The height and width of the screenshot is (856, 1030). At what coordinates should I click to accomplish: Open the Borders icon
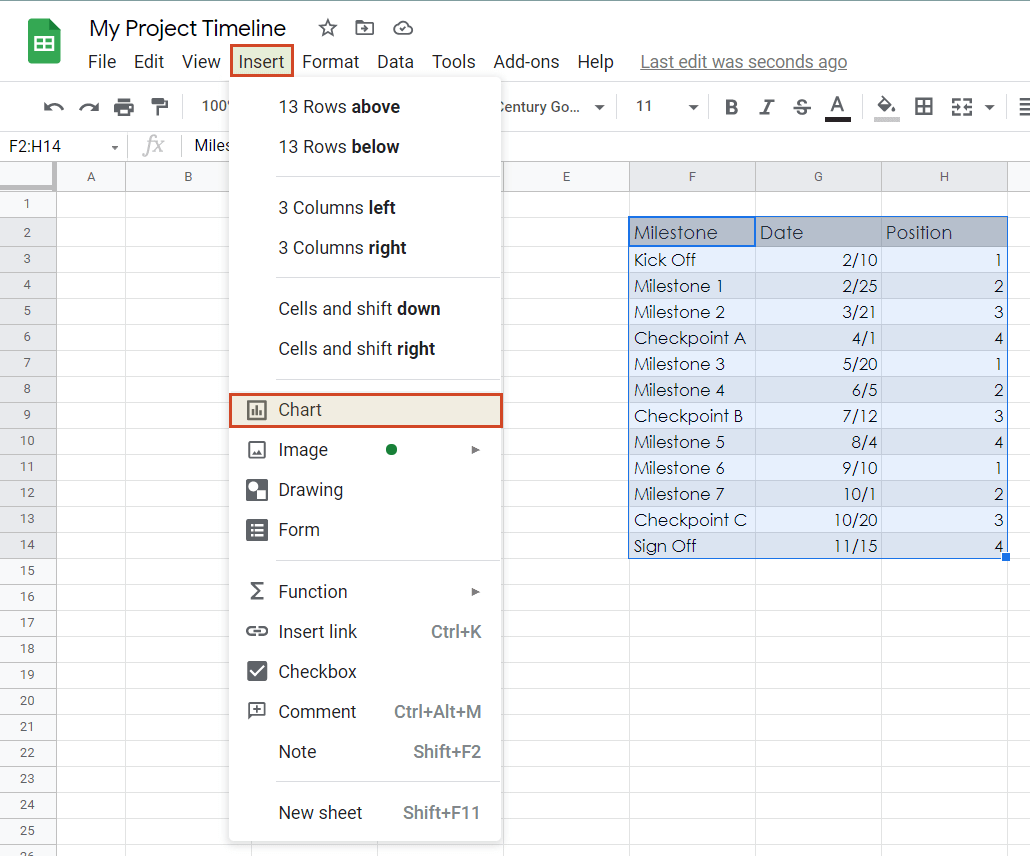(x=923, y=107)
